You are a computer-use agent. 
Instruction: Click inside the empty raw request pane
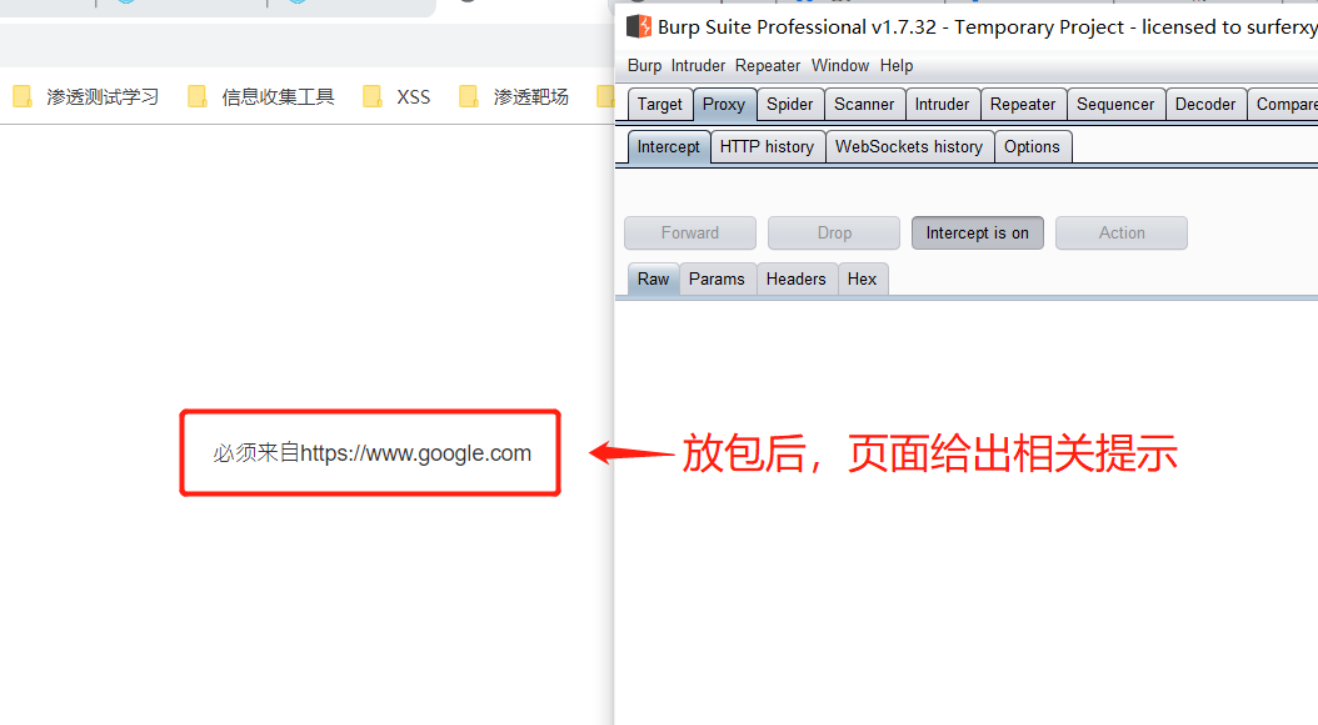tap(966, 512)
